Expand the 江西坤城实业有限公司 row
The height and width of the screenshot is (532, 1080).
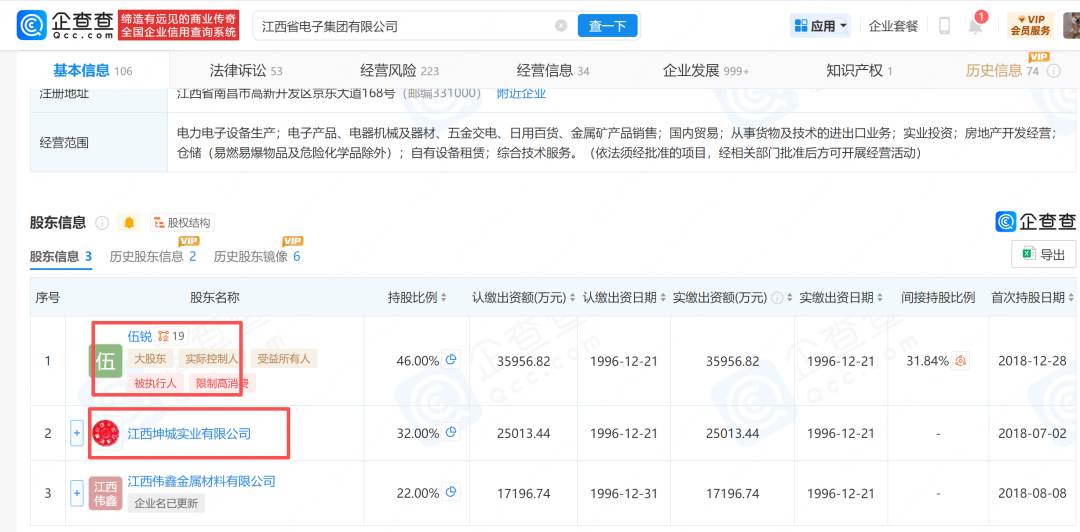76,433
